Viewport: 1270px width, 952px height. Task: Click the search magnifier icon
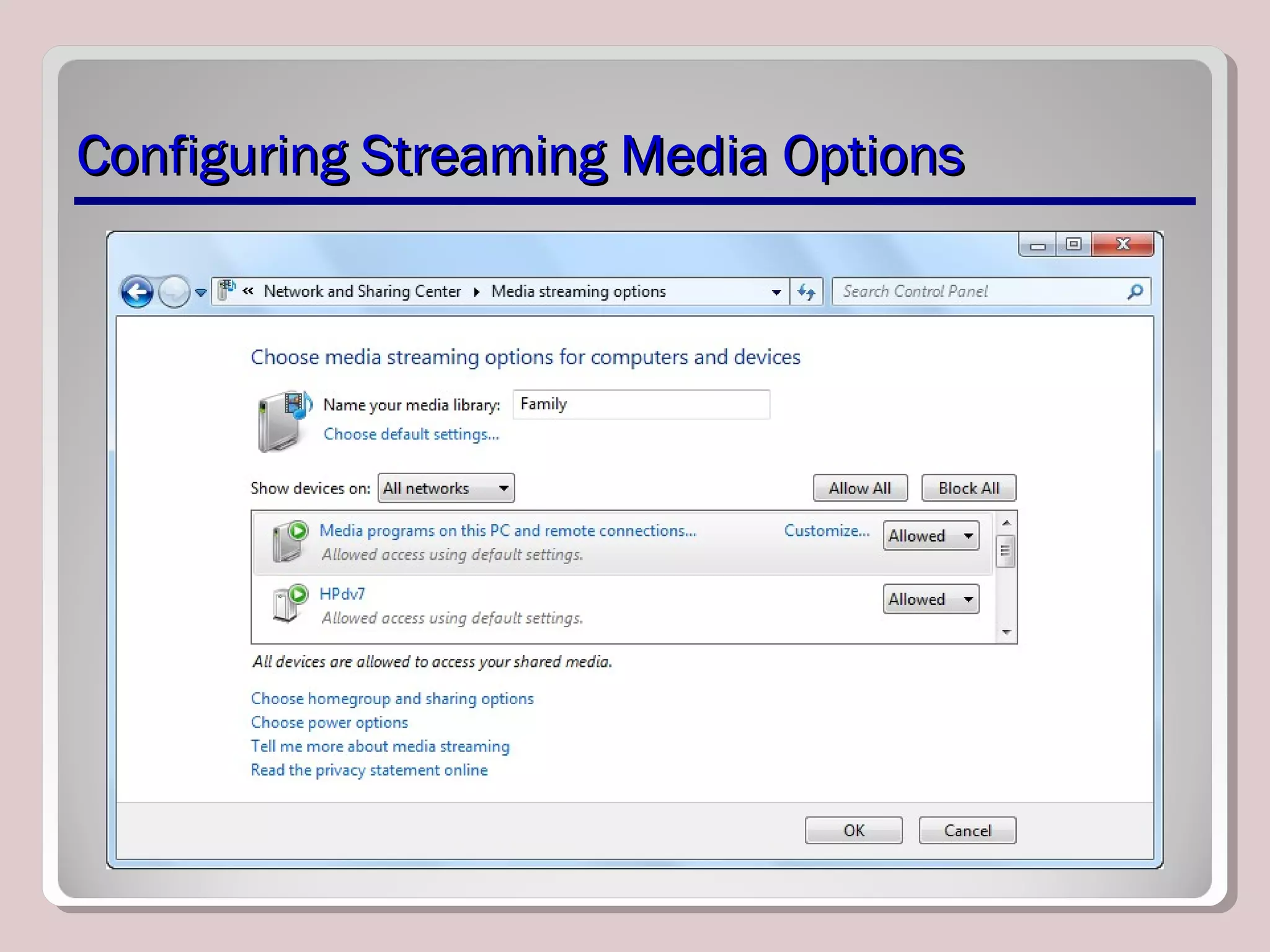1135,291
